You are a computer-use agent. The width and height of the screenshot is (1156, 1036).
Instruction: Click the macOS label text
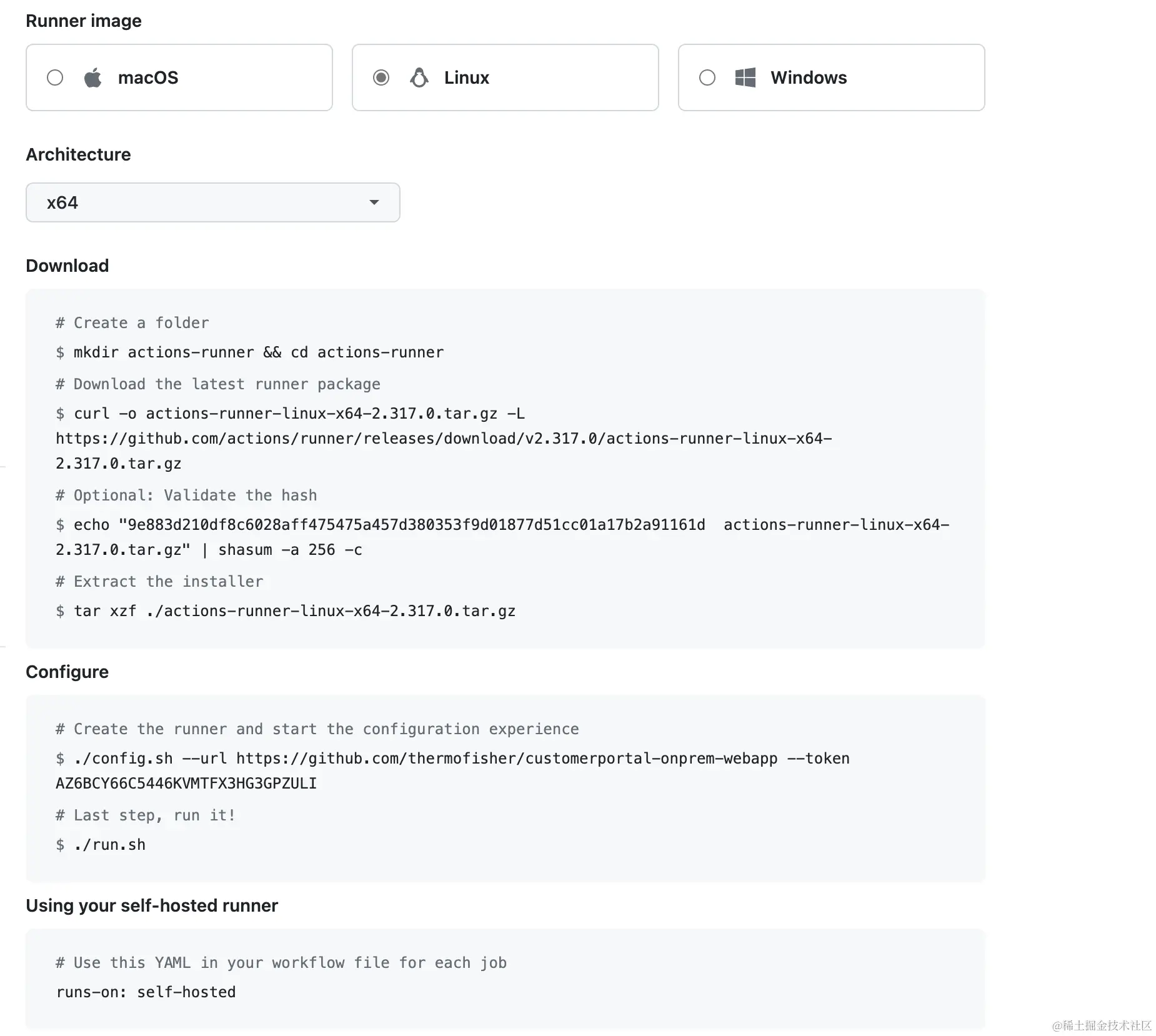pyautogui.click(x=148, y=77)
